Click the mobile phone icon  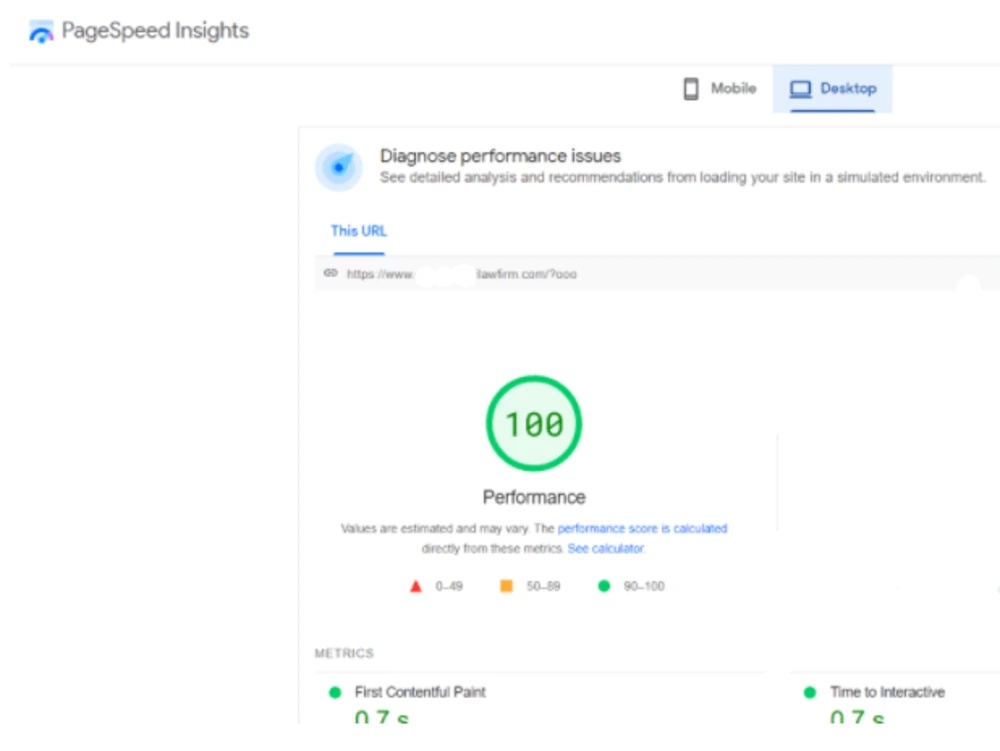691,89
